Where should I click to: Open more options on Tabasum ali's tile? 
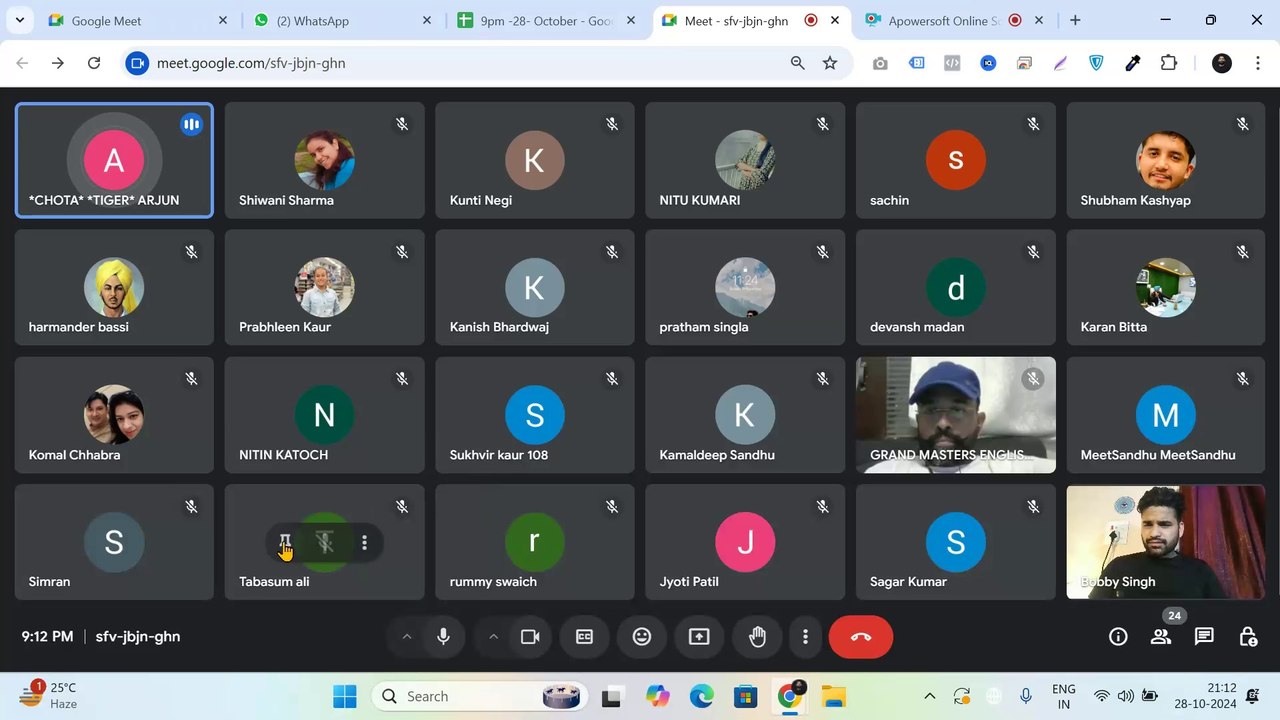coord(364,542)
